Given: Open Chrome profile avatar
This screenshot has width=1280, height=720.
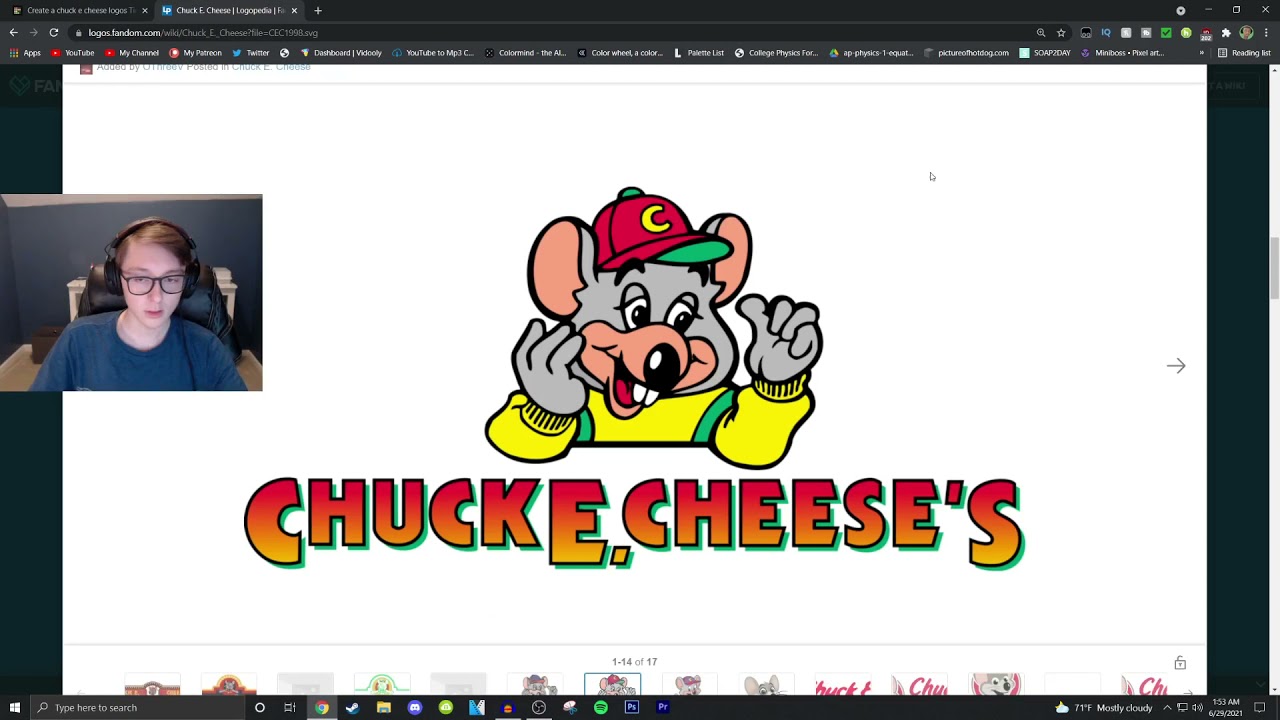Looking at the screenshot, I should [x=1246, y=33].
